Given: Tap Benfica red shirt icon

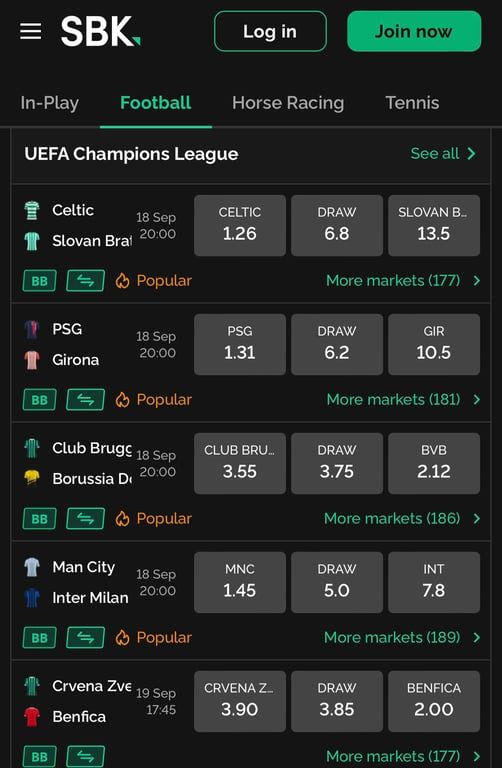Looking at the screenshot, I should click(32, 717).
